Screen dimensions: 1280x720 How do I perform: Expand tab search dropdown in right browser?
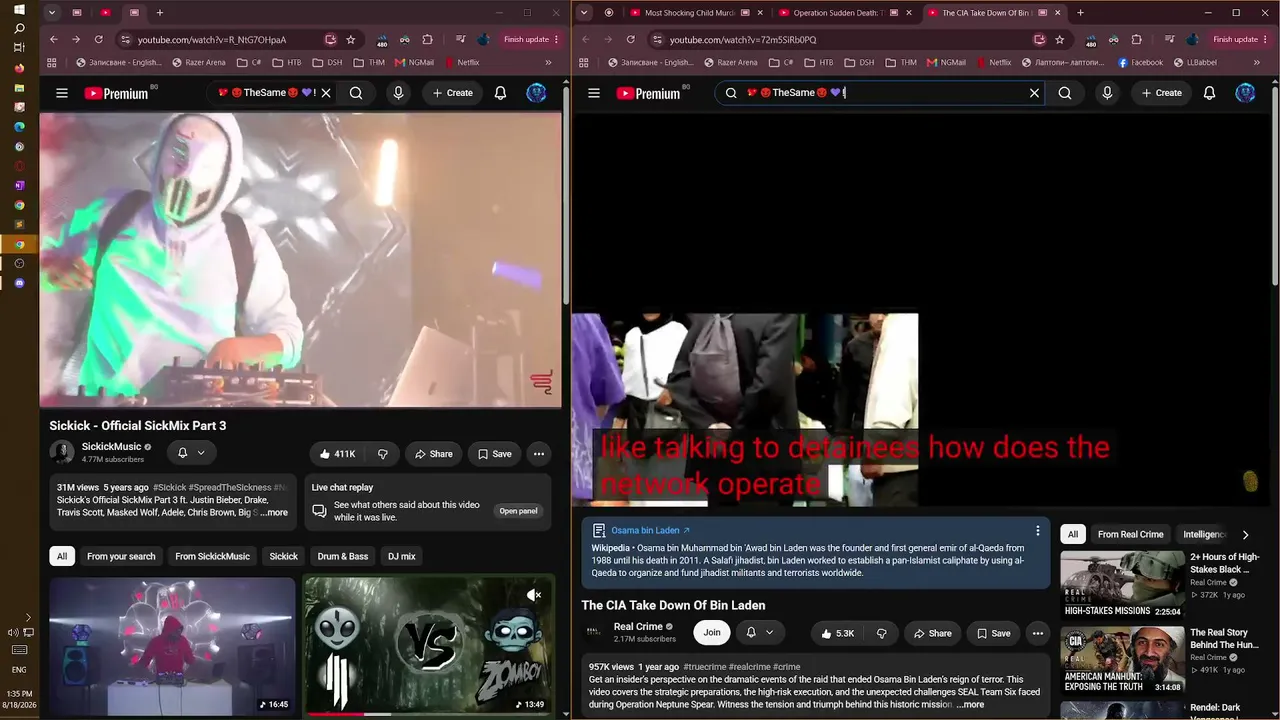(x=584, y=13)
